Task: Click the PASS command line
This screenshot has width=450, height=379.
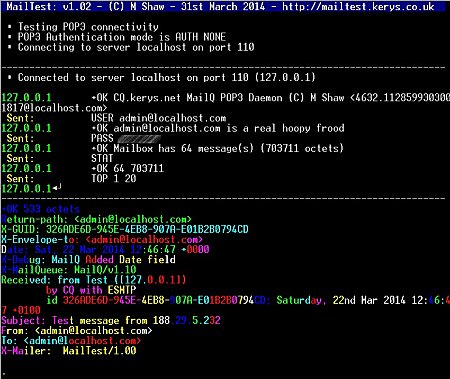Action: [126, 138]
